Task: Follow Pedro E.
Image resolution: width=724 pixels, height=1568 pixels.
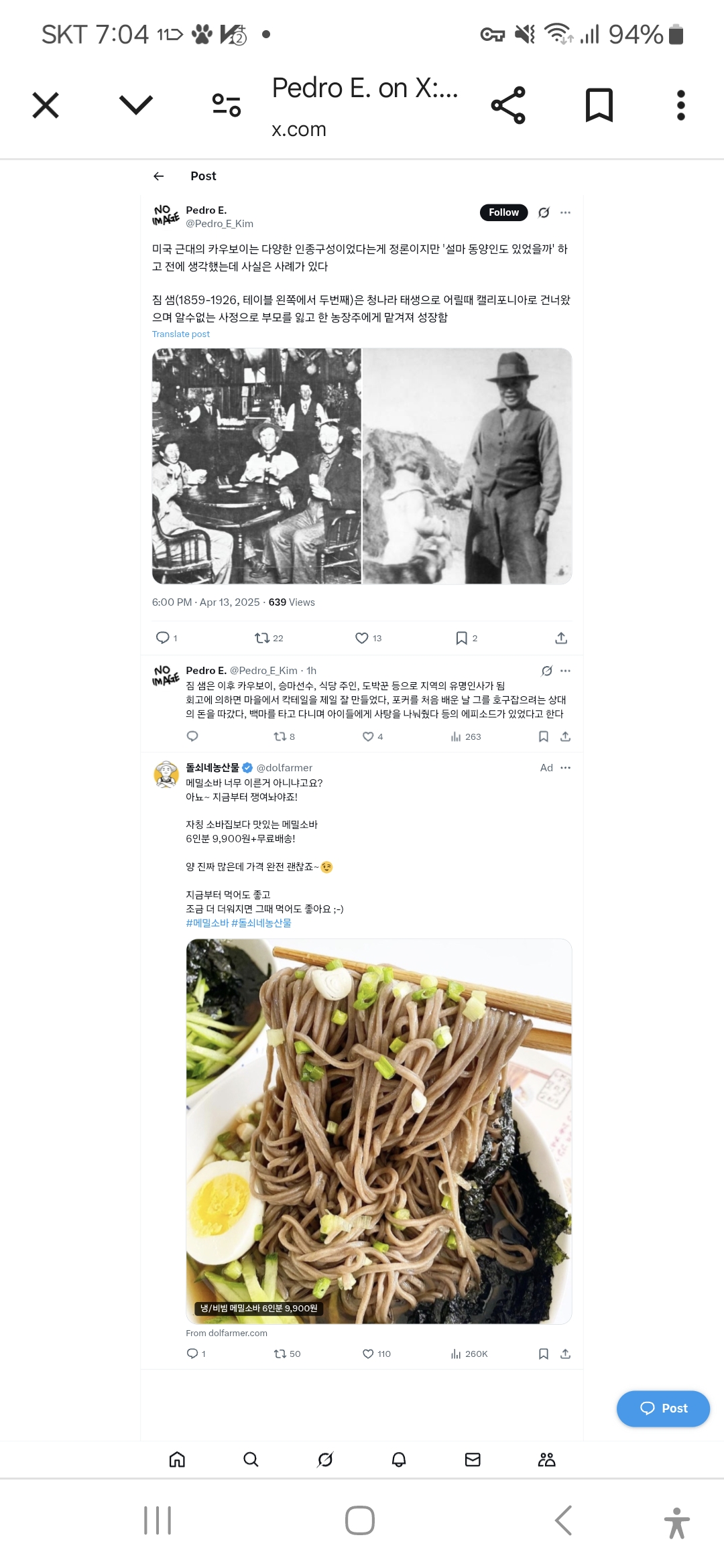Action: (503, 212)
